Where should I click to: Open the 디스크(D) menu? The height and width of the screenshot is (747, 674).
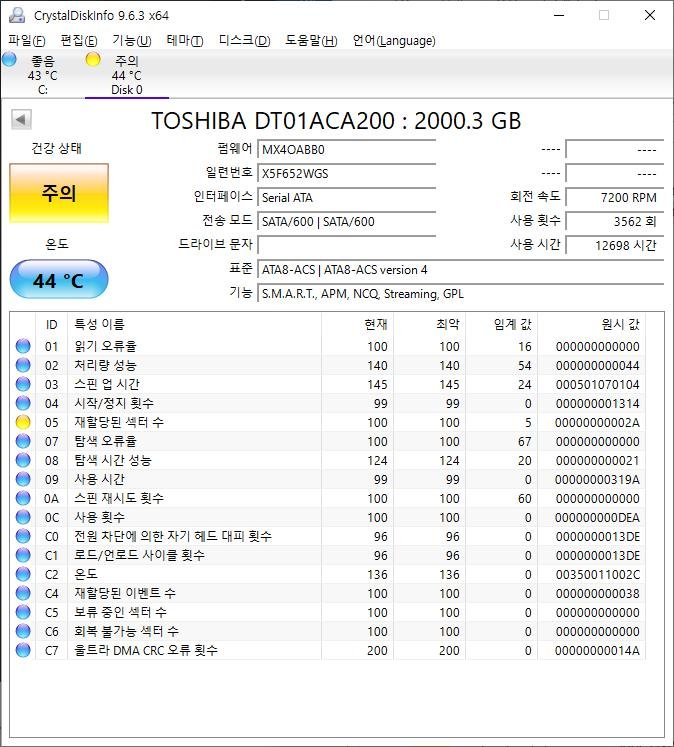244,41
